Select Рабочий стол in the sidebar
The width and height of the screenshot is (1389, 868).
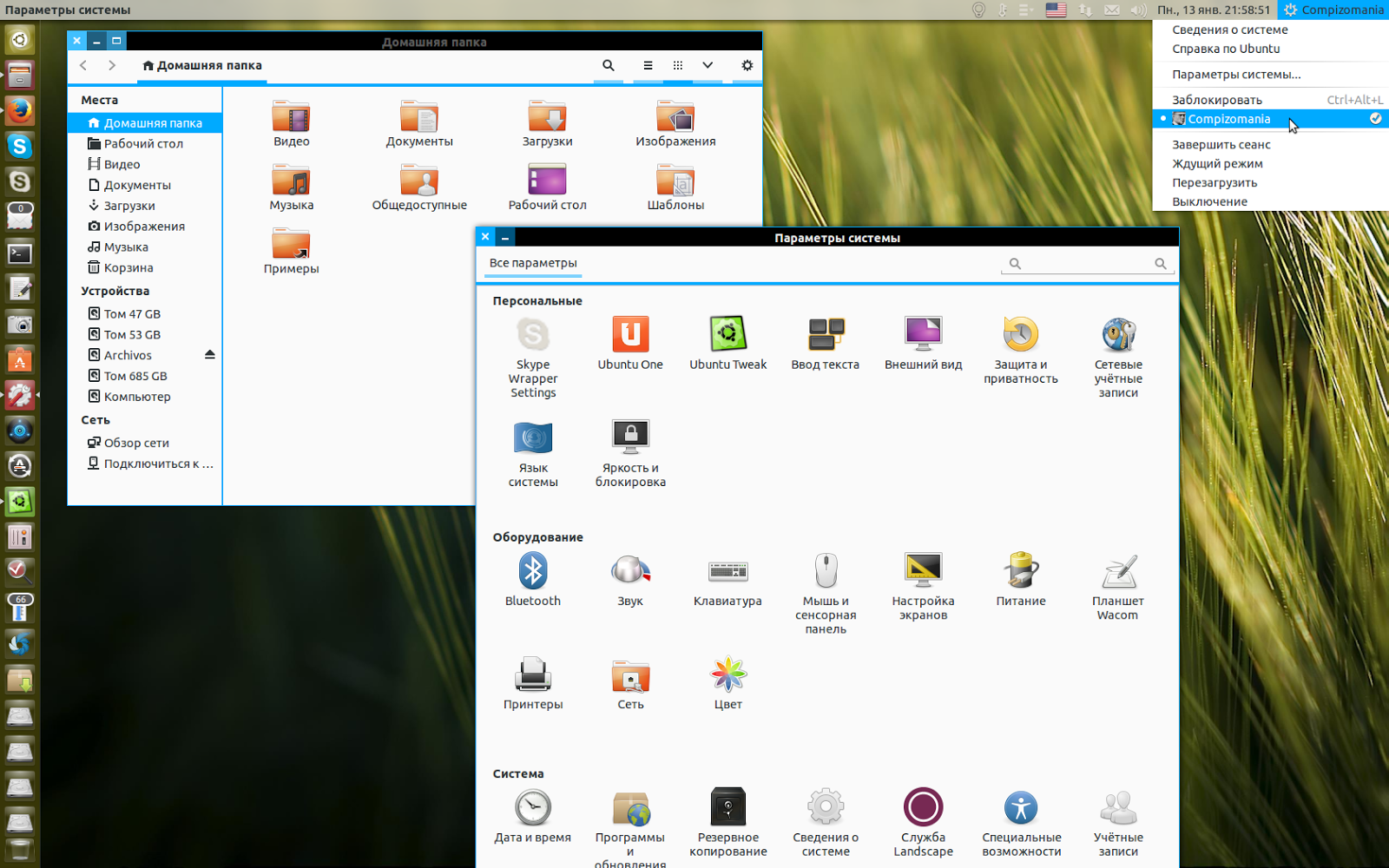(145, 144)
